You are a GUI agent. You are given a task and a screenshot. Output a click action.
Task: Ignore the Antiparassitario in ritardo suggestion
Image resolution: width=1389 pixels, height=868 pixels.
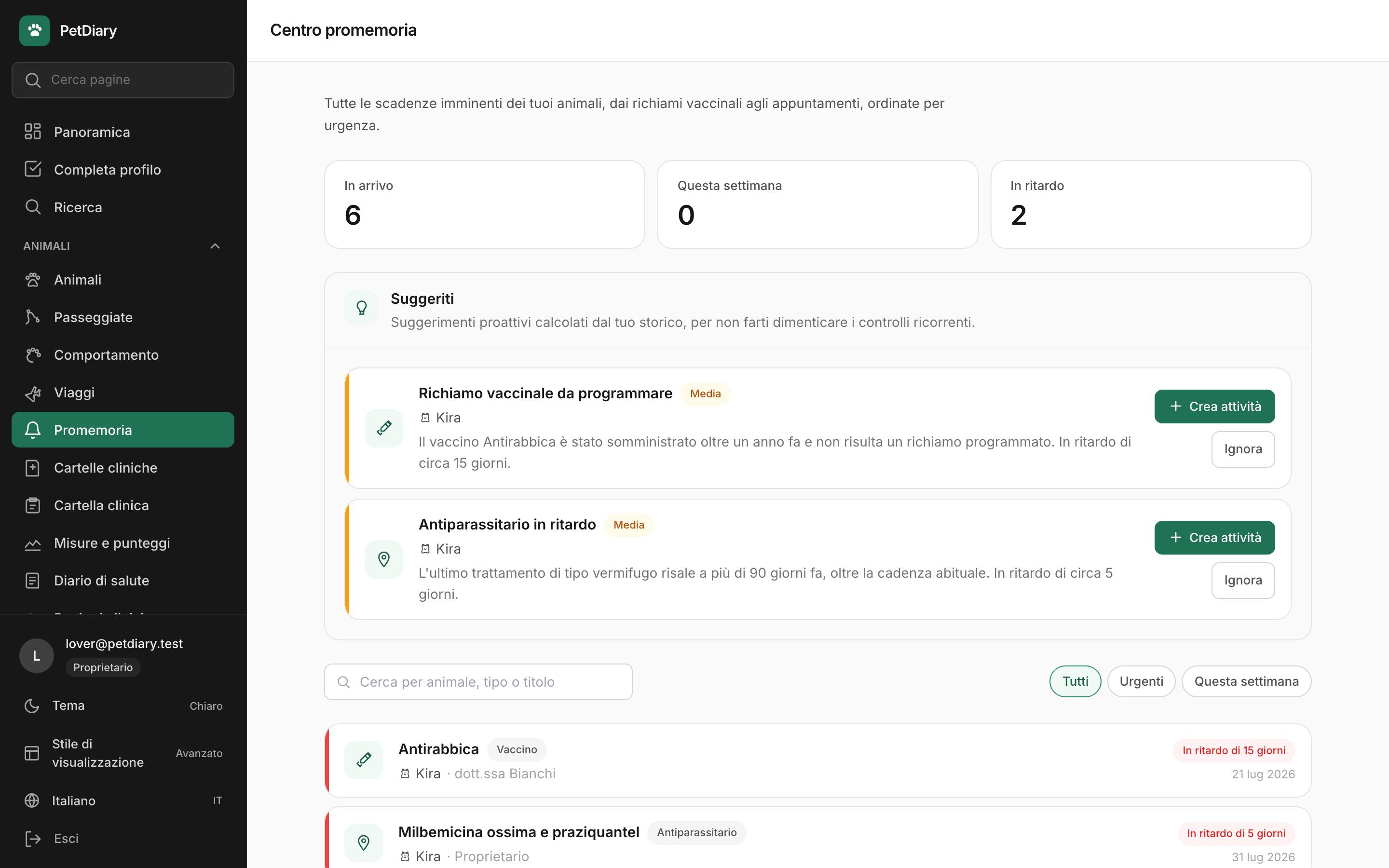pyautogui.click(x=1243, y=581)
